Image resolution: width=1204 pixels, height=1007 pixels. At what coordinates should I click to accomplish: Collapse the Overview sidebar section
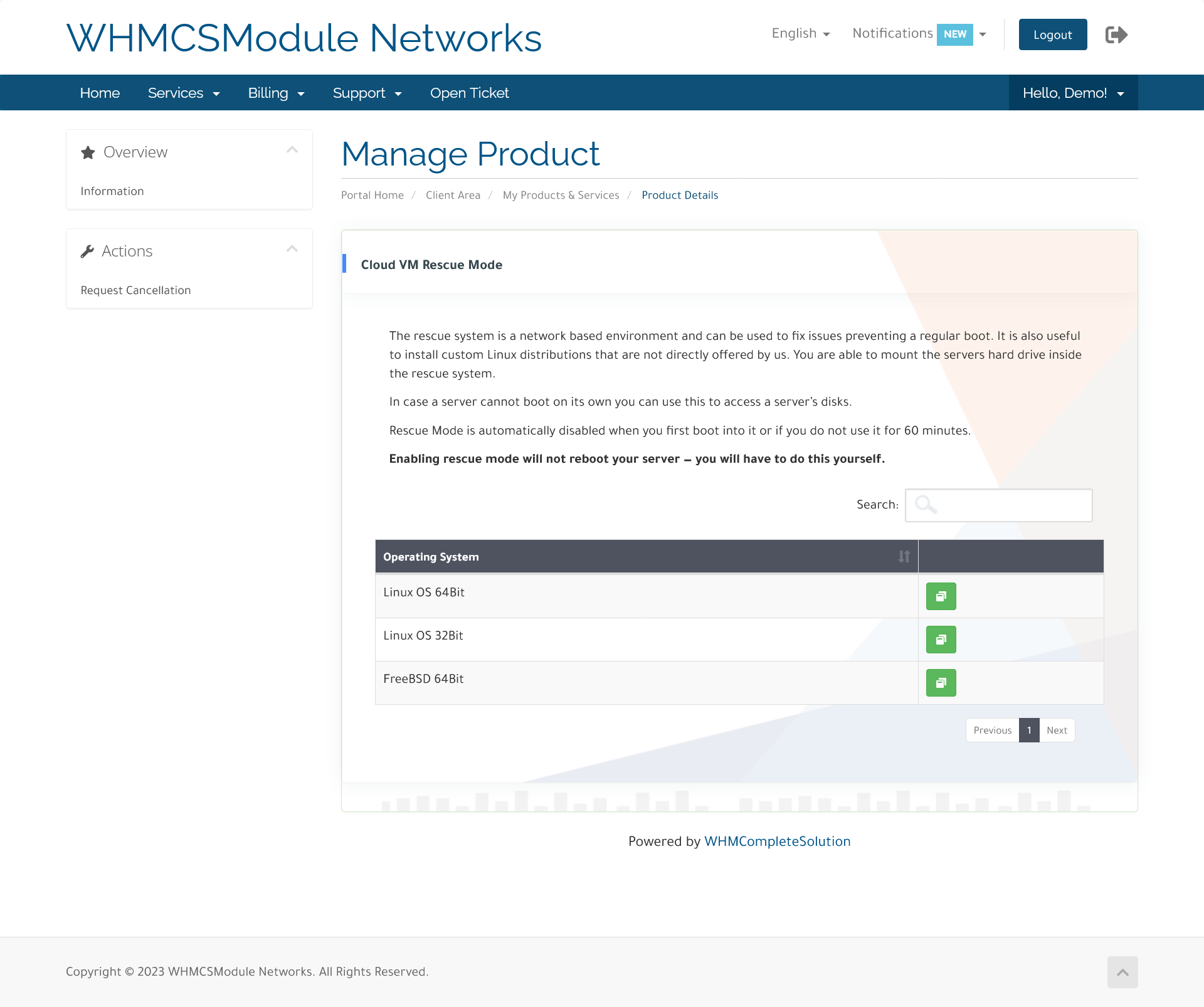pyautogui.click(x=293, y=151)
